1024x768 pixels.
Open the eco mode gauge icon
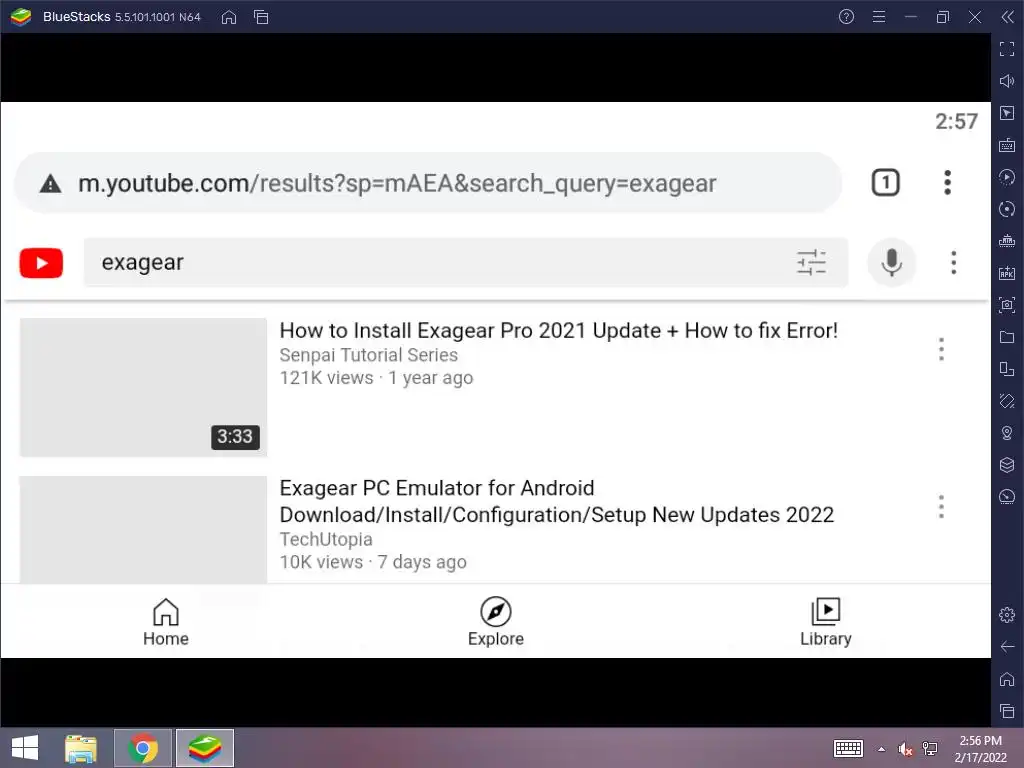click(x=1006, y=497)
